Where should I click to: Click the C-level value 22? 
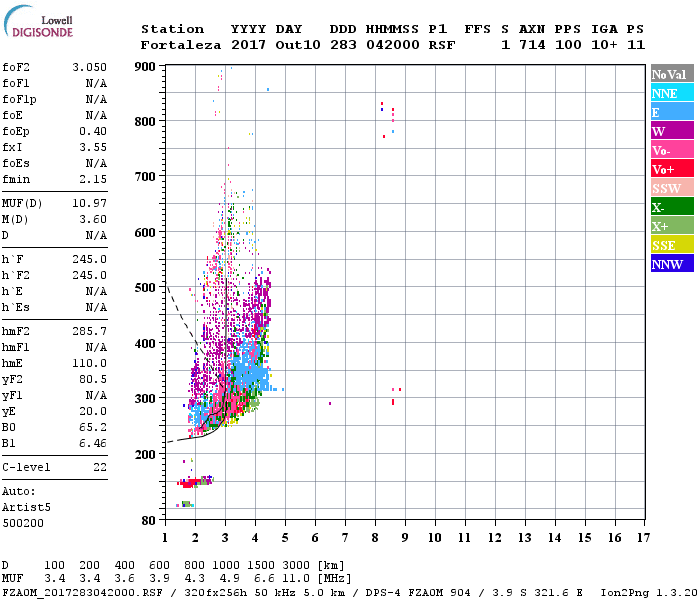tap(100, 467)
